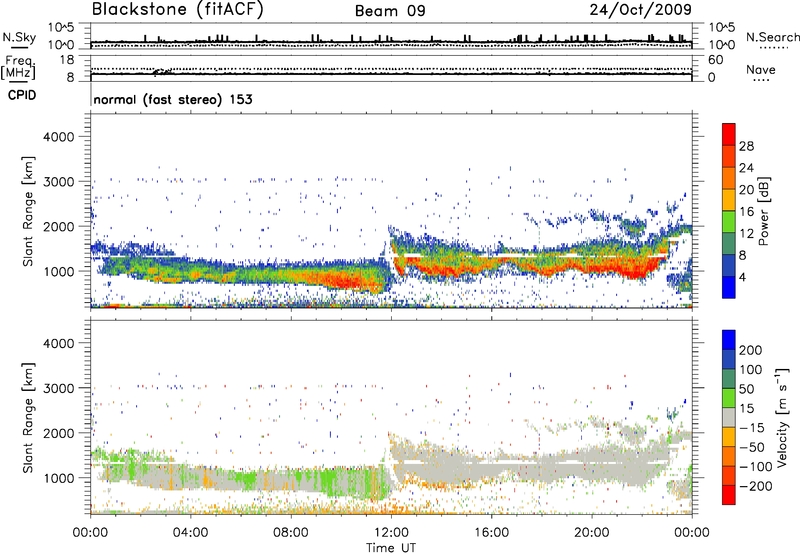Click the 'Nave' legend label
This screenshot has height=554, width=800.
coord(761,70)
